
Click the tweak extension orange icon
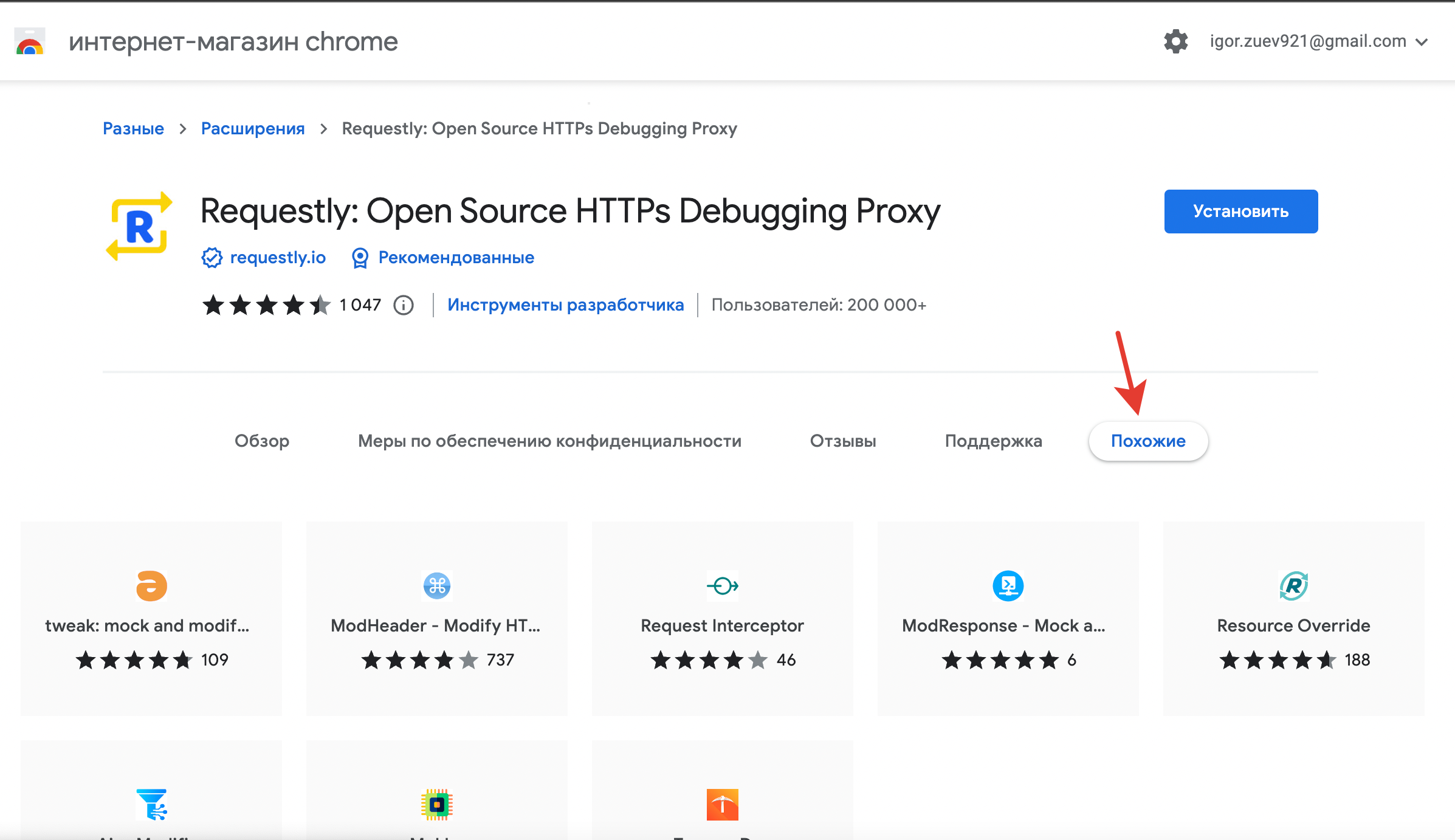click(x=151, y=586)
